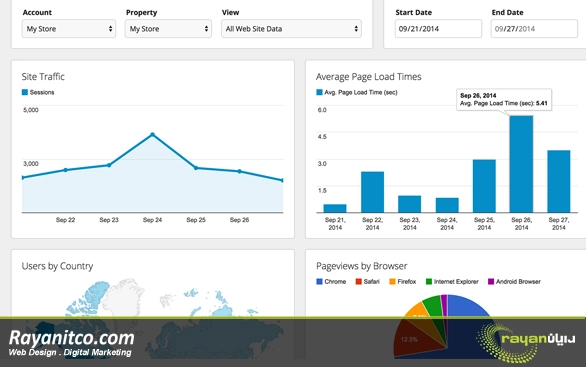Click the Sep 25, 2014 load time bar

point(484,186)
